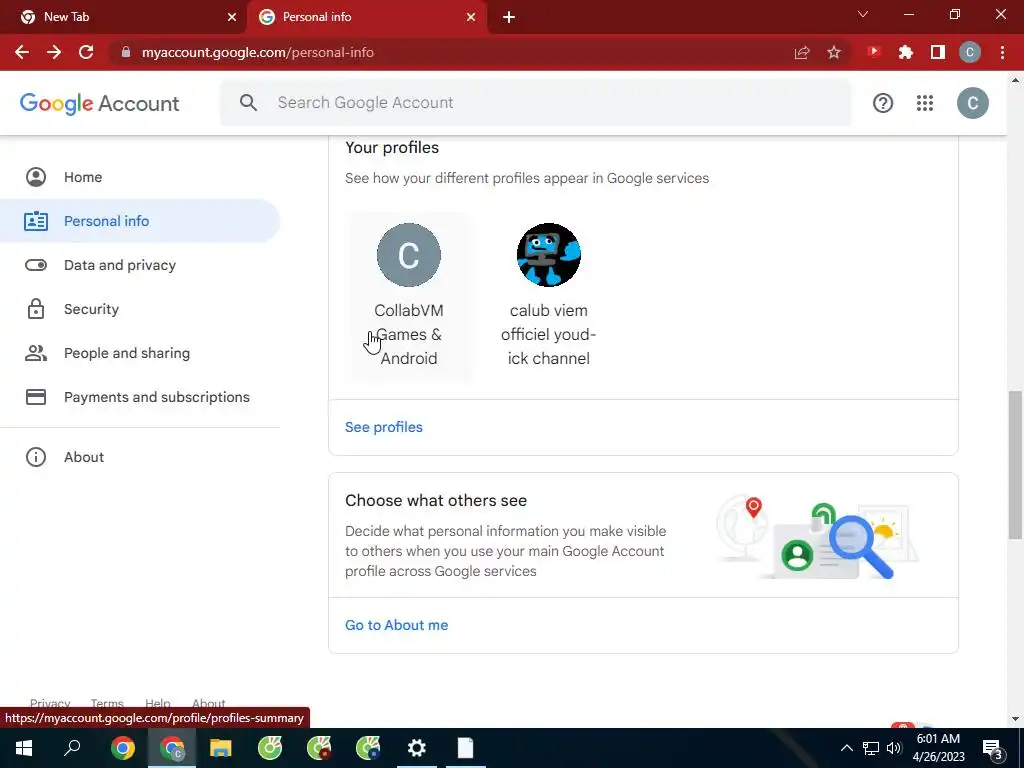This screenshot has height=768, width=1024.
Task: Open the Chrome three-dot menu
Action: 1002,52
